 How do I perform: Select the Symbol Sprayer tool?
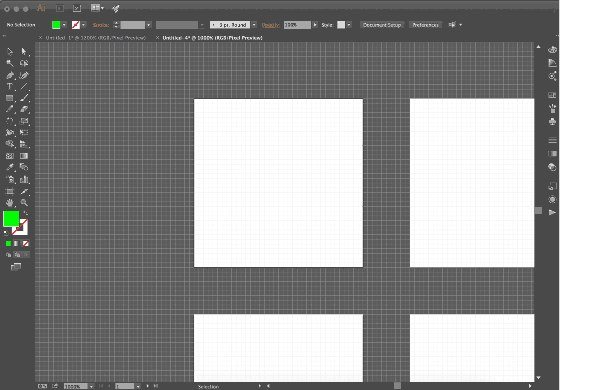tap(10, 179)
